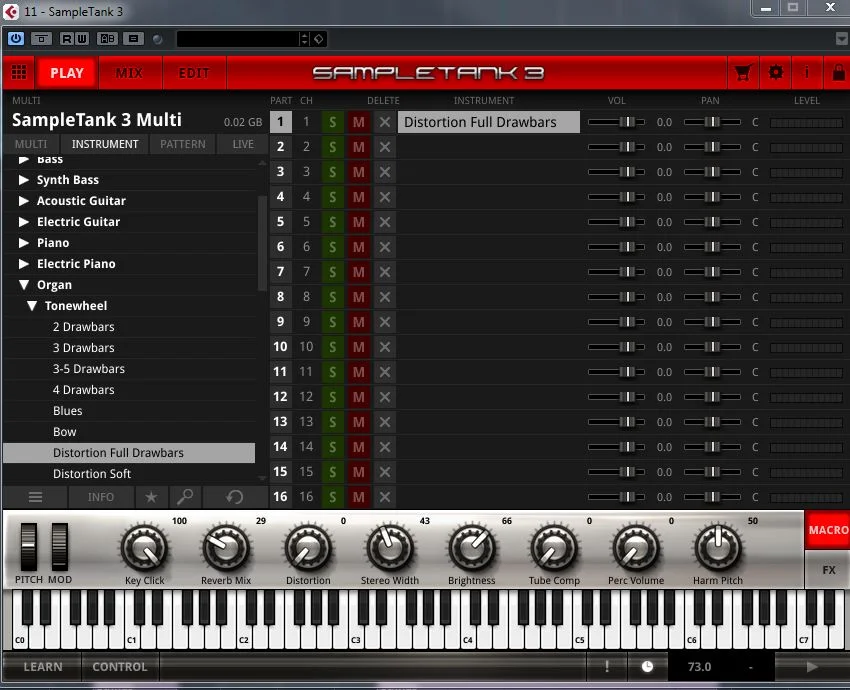Click the host toolbar icon right of A/B button
The width and height of the screenshot is (850, 690).
[x=133, y=38]
